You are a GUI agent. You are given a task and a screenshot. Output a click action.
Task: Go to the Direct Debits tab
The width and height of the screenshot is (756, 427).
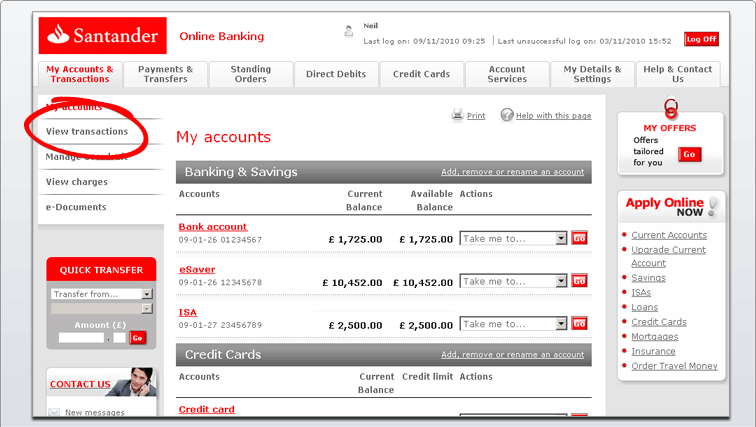(336, 74)
